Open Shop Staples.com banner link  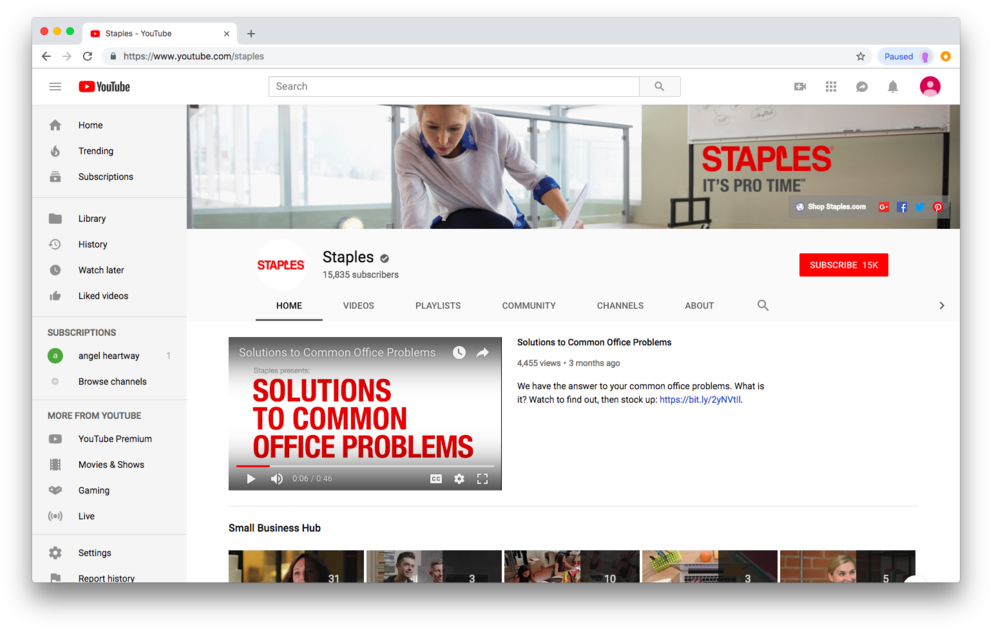(x=830, y=207)
